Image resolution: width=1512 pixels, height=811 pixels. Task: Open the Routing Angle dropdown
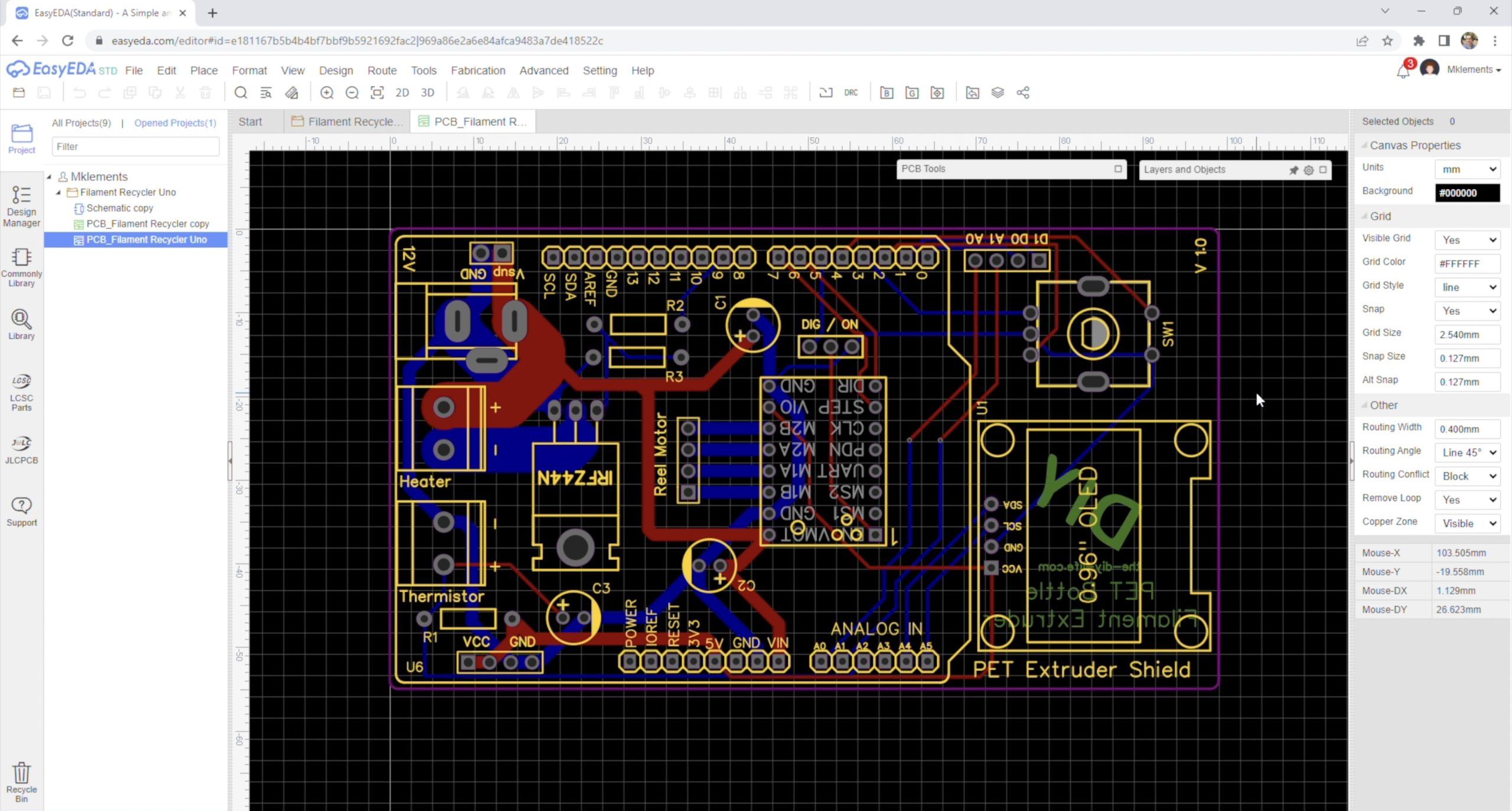coord(1467,452)
